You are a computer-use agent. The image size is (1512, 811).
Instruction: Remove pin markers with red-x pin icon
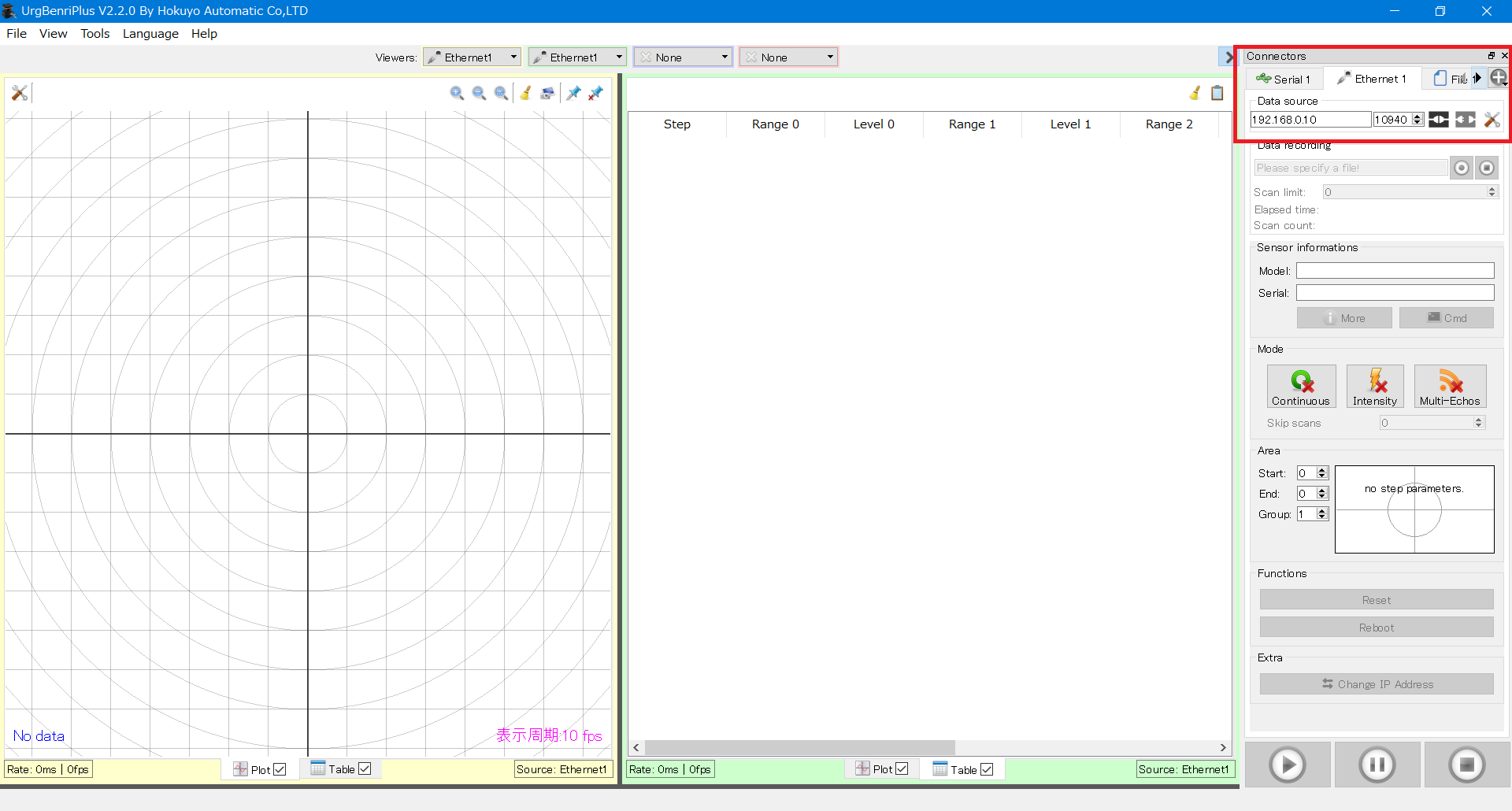[596, 93]
